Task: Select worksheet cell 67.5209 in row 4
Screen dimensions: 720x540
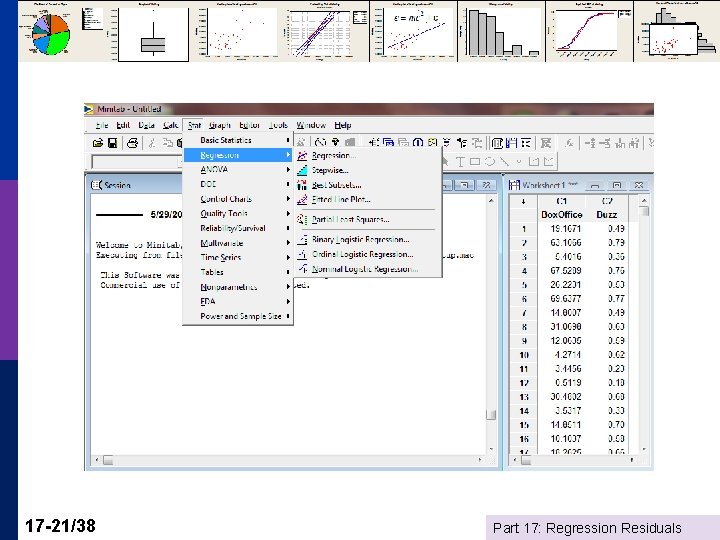Action: click(x=562, y=271)
